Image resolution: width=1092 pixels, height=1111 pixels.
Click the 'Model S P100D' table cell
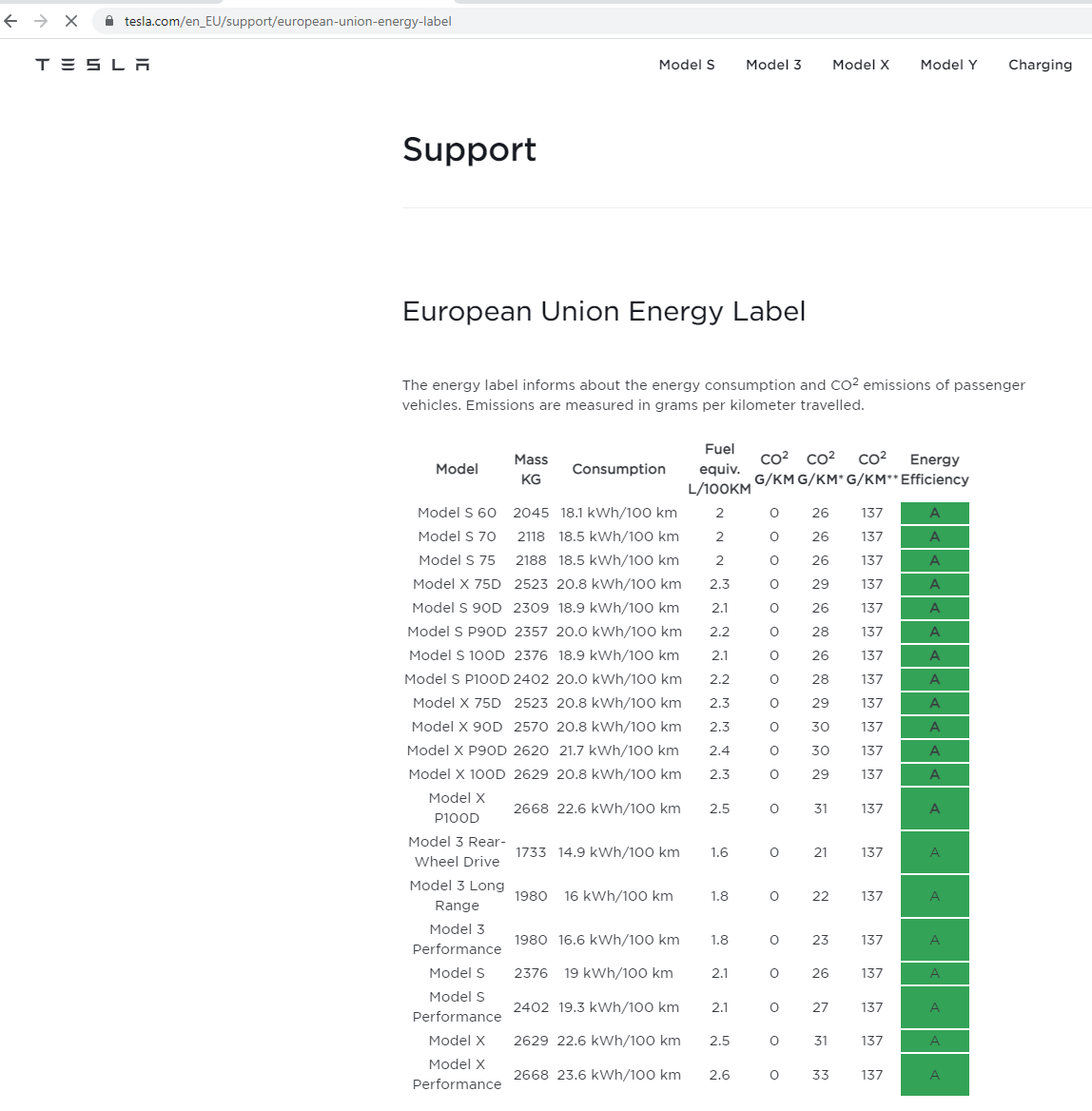(458, 679)
